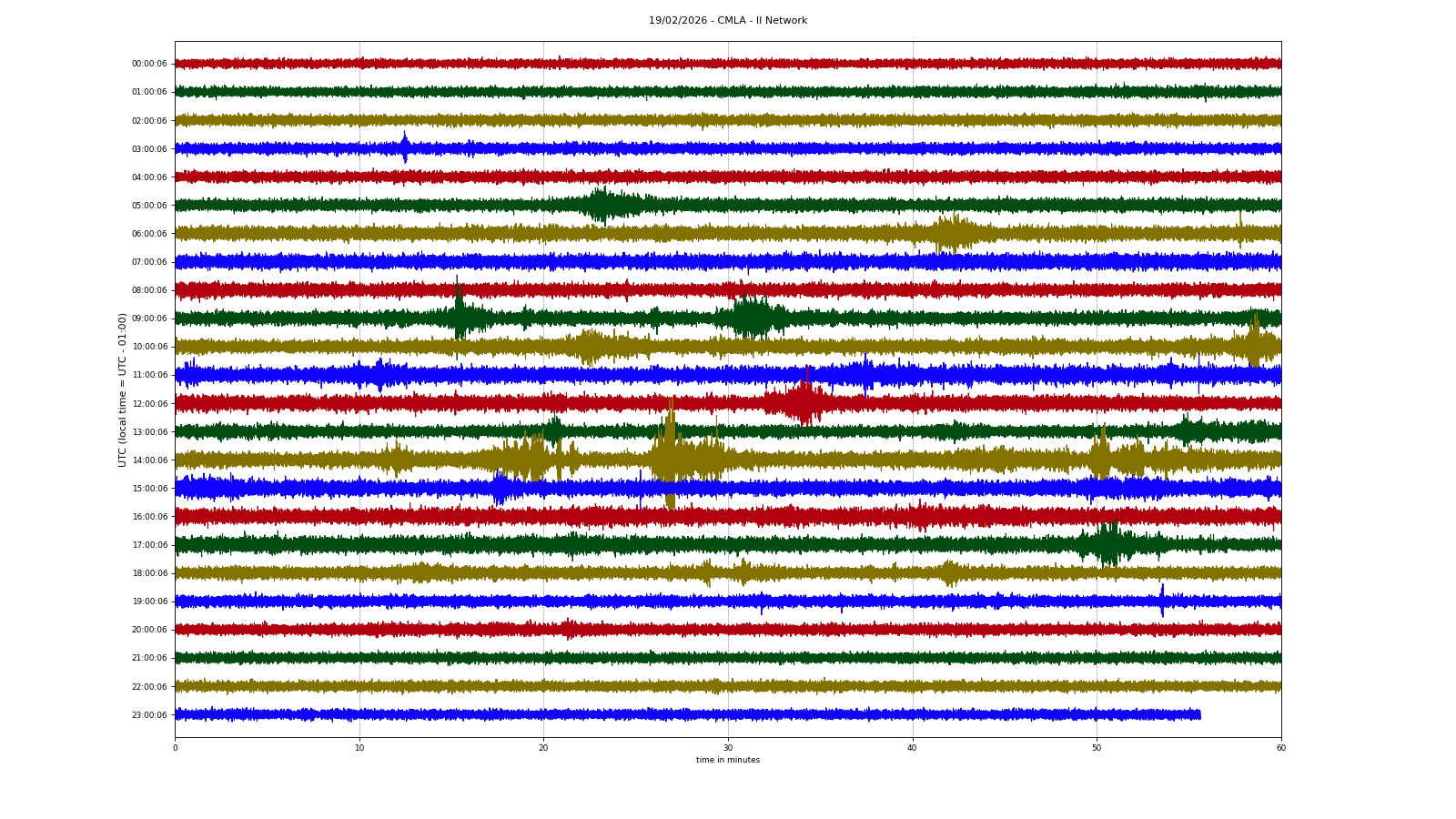Click the large 14:00:06 olive event near minute 27
Viewport: 1456px width, 819px height.
point(671,455)
